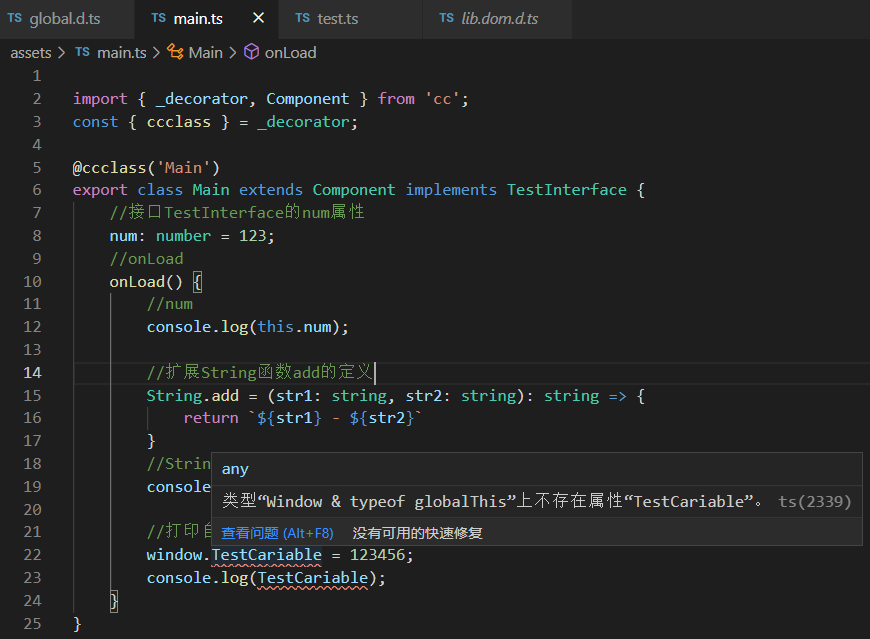
Task: Click the TS icon in the main.ts breadcrumb
Action: 82,52
